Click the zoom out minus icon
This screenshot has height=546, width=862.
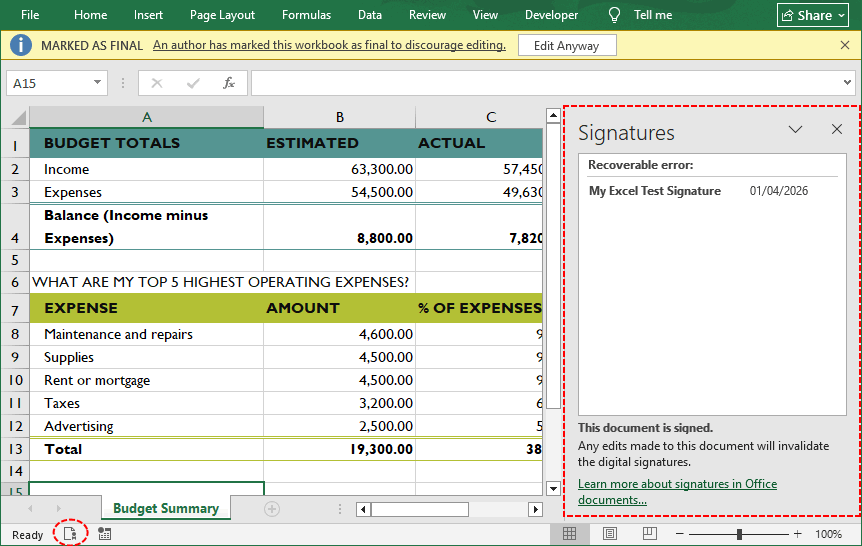point(681,534)
